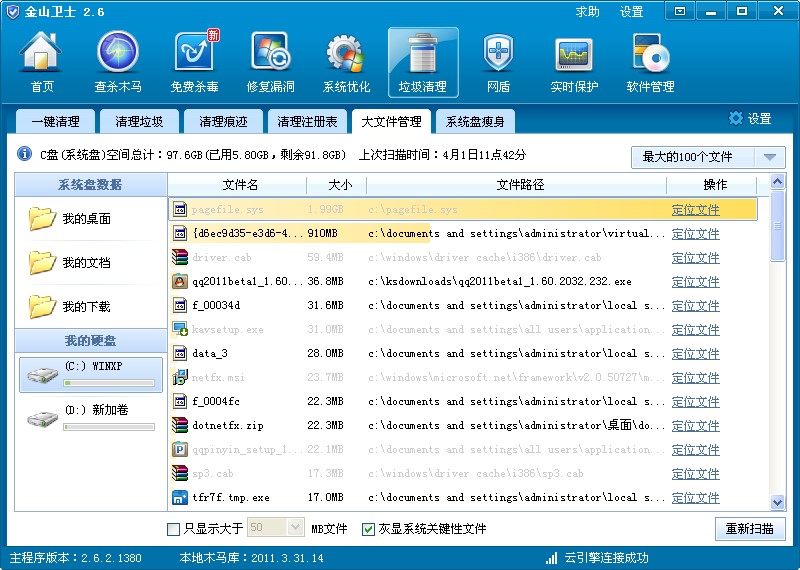Click scrollbar down arrow of file list
This screenshot has height=570, width=800.
click(x=777, y=503)
